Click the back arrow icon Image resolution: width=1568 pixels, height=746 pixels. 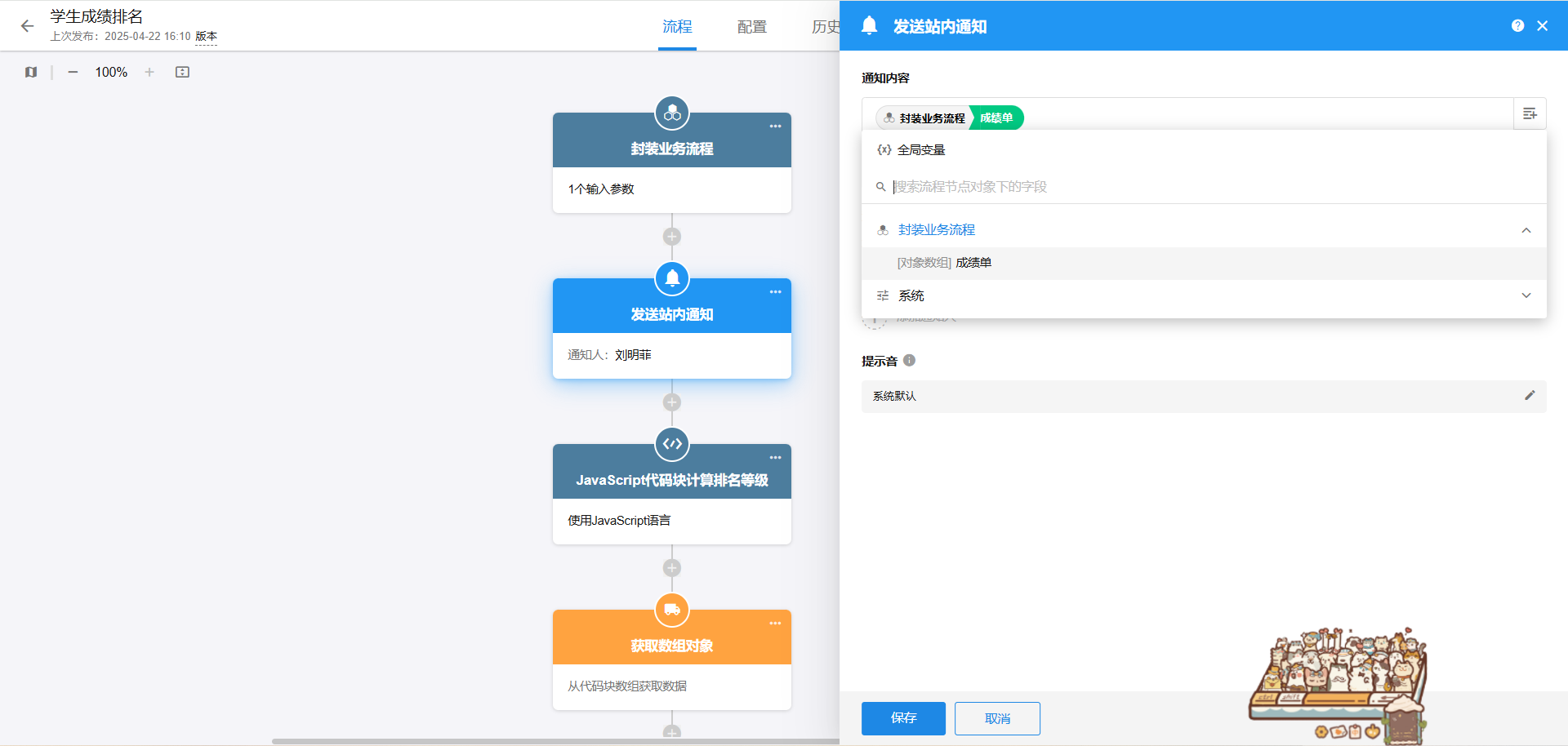click(x=27, y=26)
